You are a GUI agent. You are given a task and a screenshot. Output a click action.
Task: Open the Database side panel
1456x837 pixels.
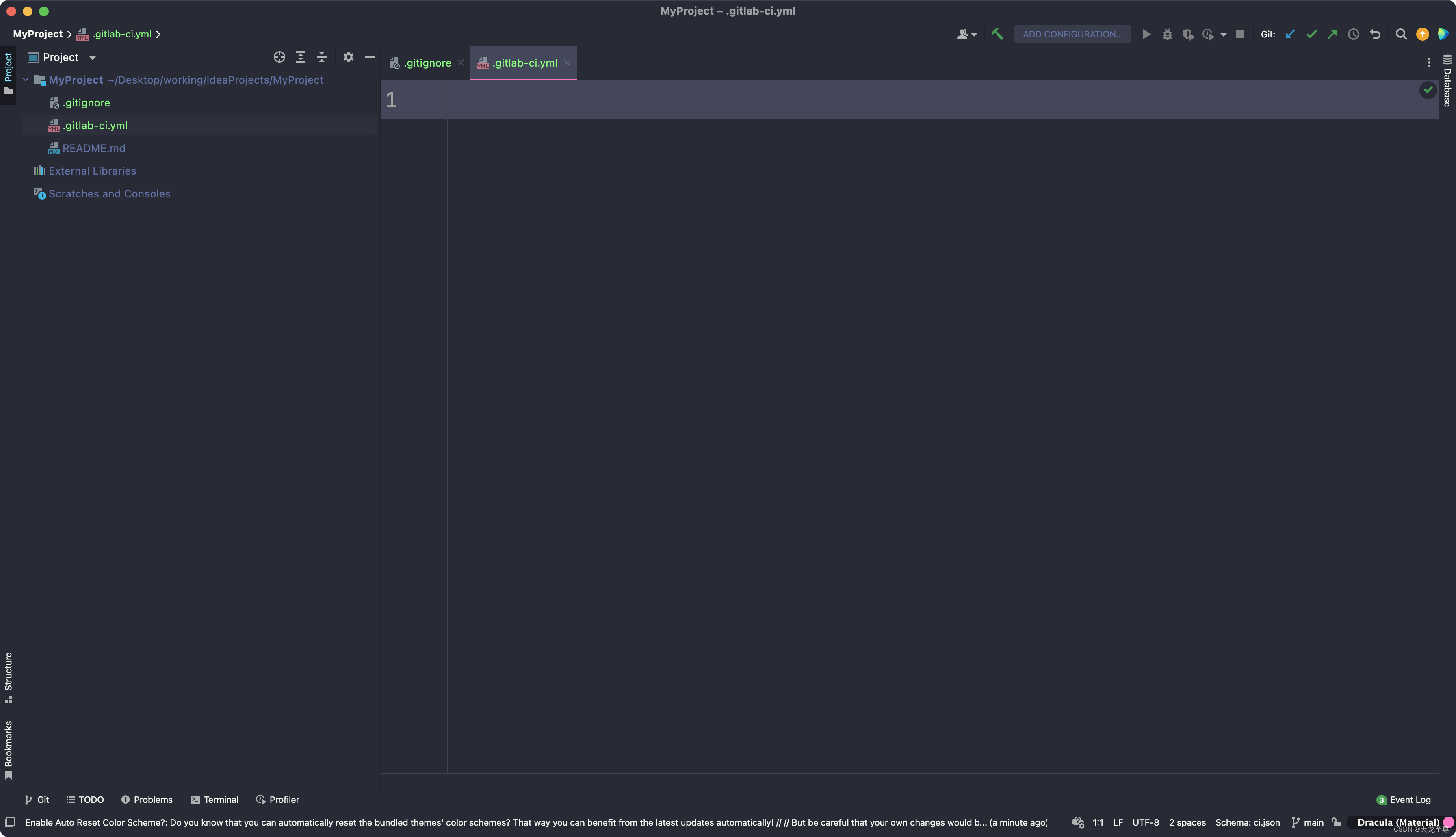(x=1447, y=80)
